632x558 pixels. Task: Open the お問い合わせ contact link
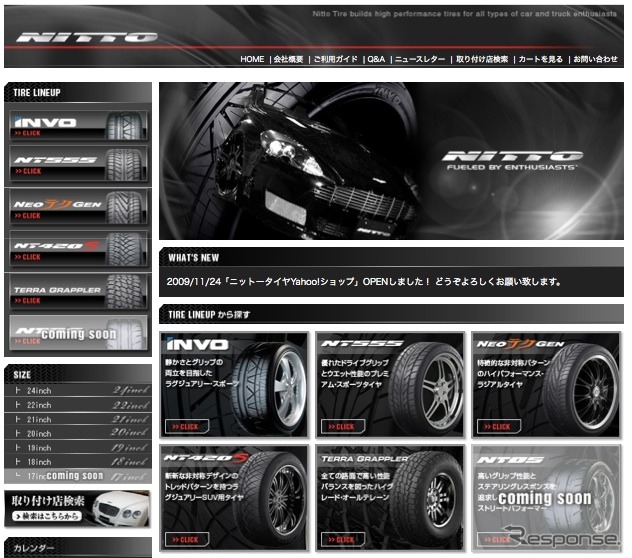(595, 59)
